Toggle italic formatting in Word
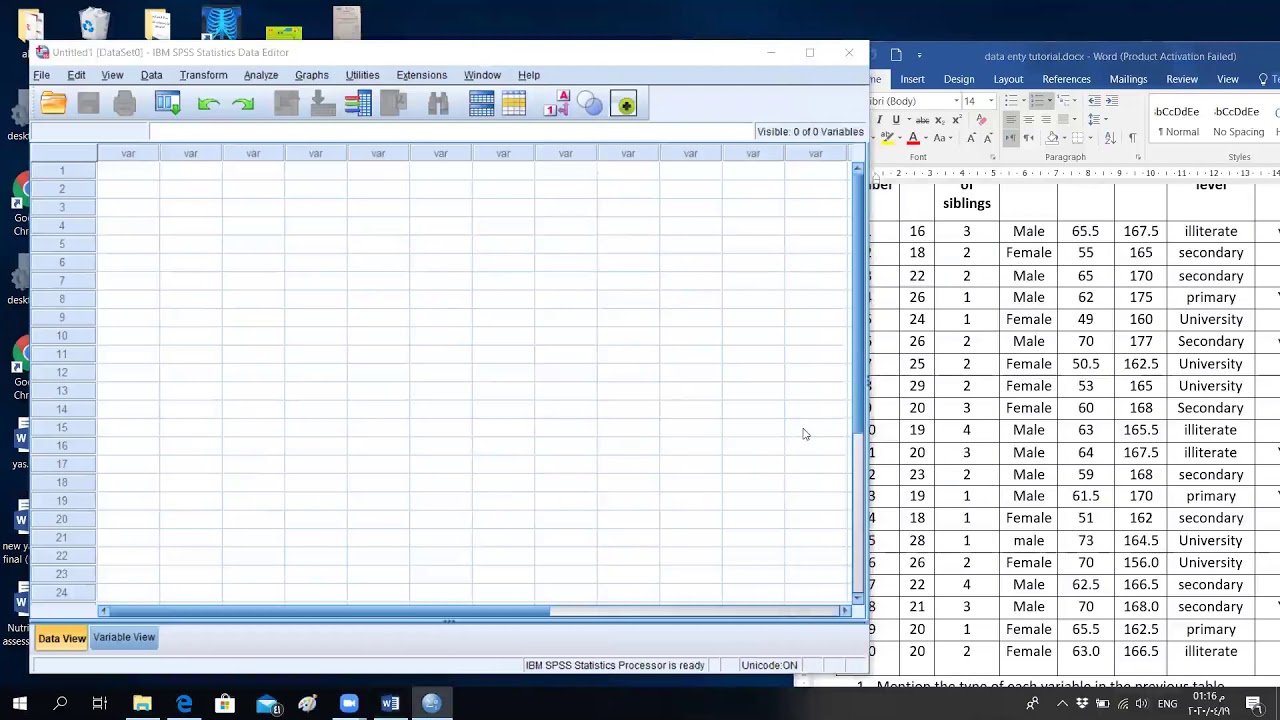1280x720 pixels. [879, 119]
